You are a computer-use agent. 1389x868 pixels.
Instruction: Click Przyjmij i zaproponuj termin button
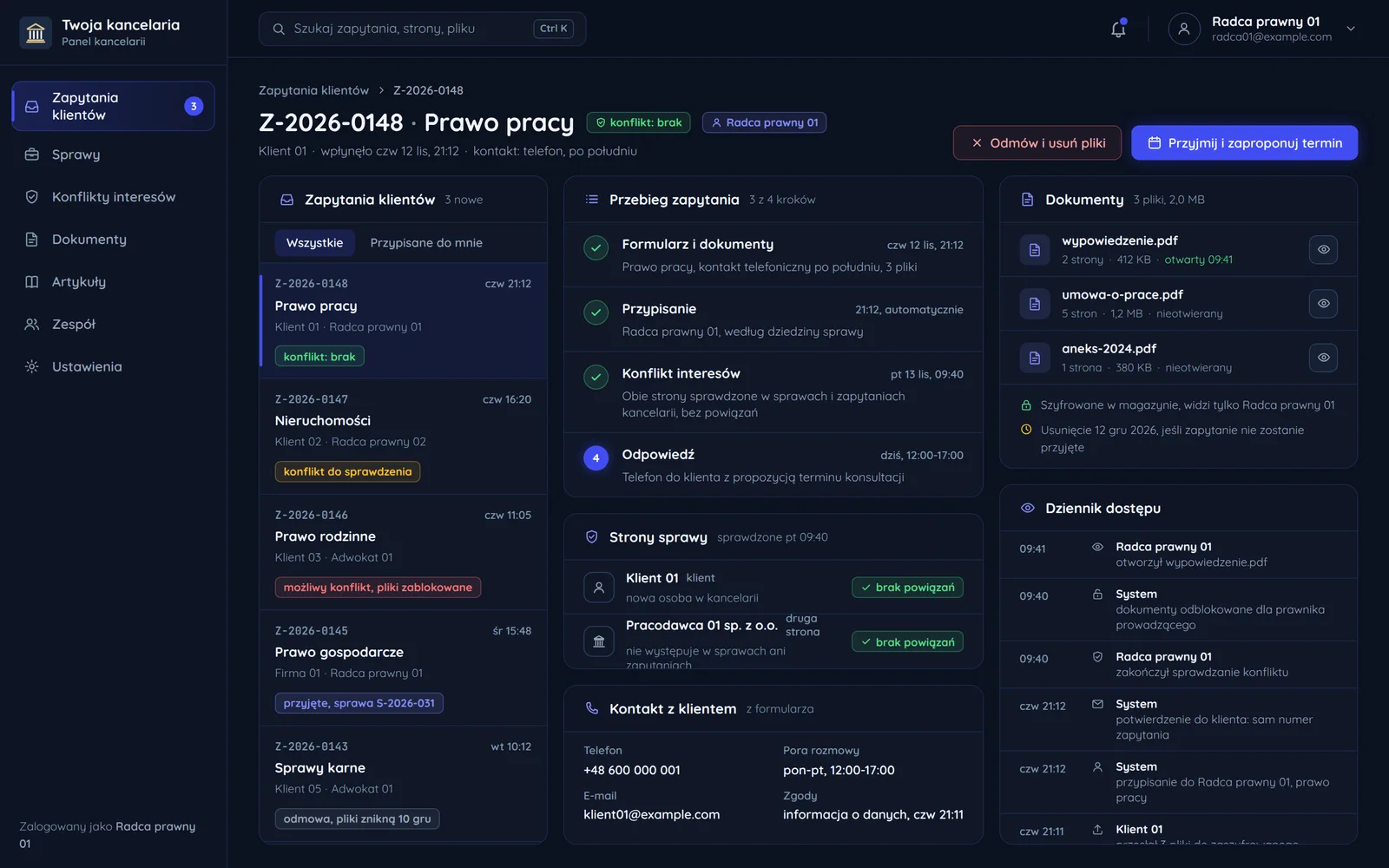(x=1244, y=143)
